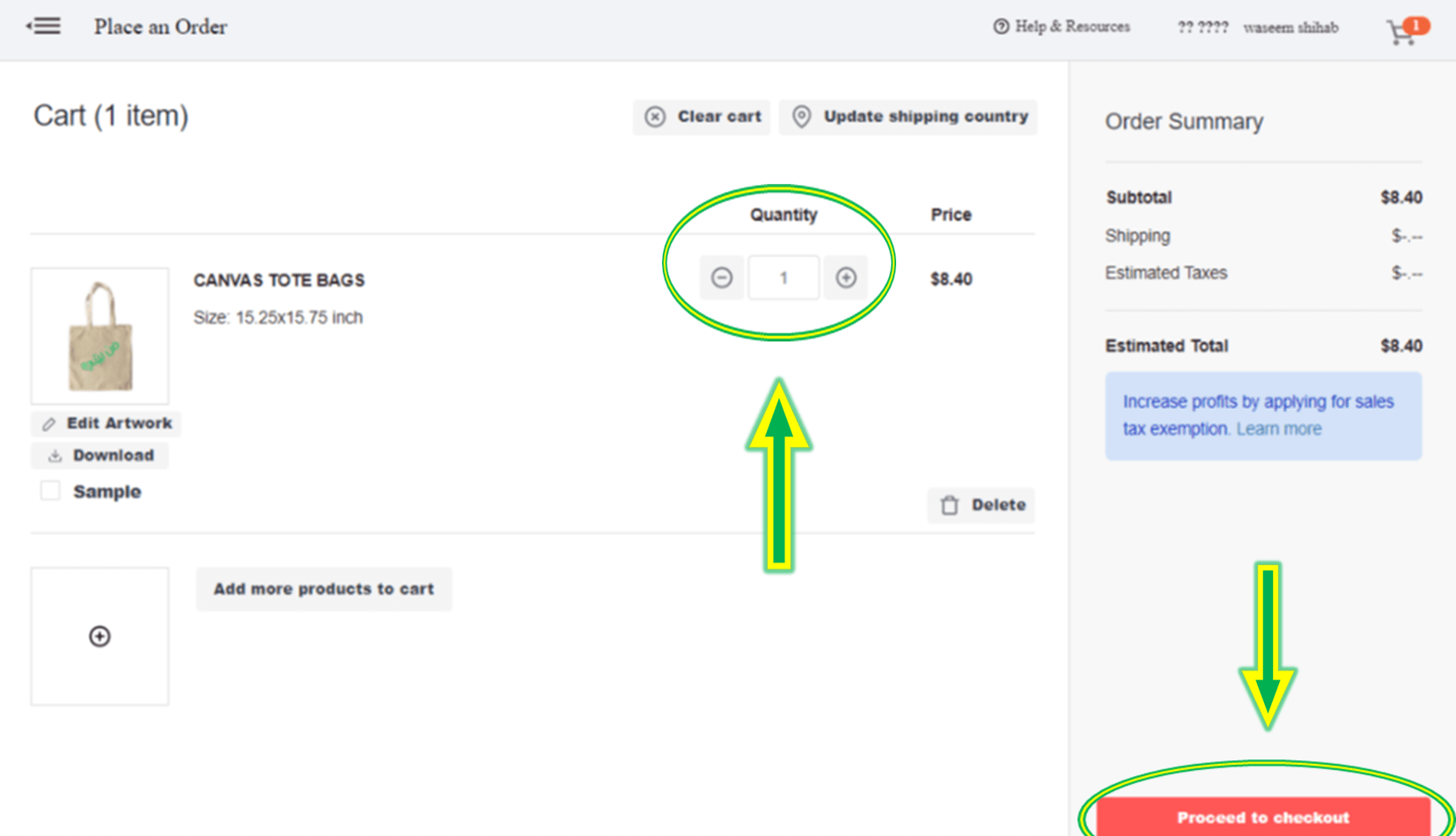This screenshot has width=1456, height=836.
Task: Download the tote bag artwork
Action: click(99, 455)
